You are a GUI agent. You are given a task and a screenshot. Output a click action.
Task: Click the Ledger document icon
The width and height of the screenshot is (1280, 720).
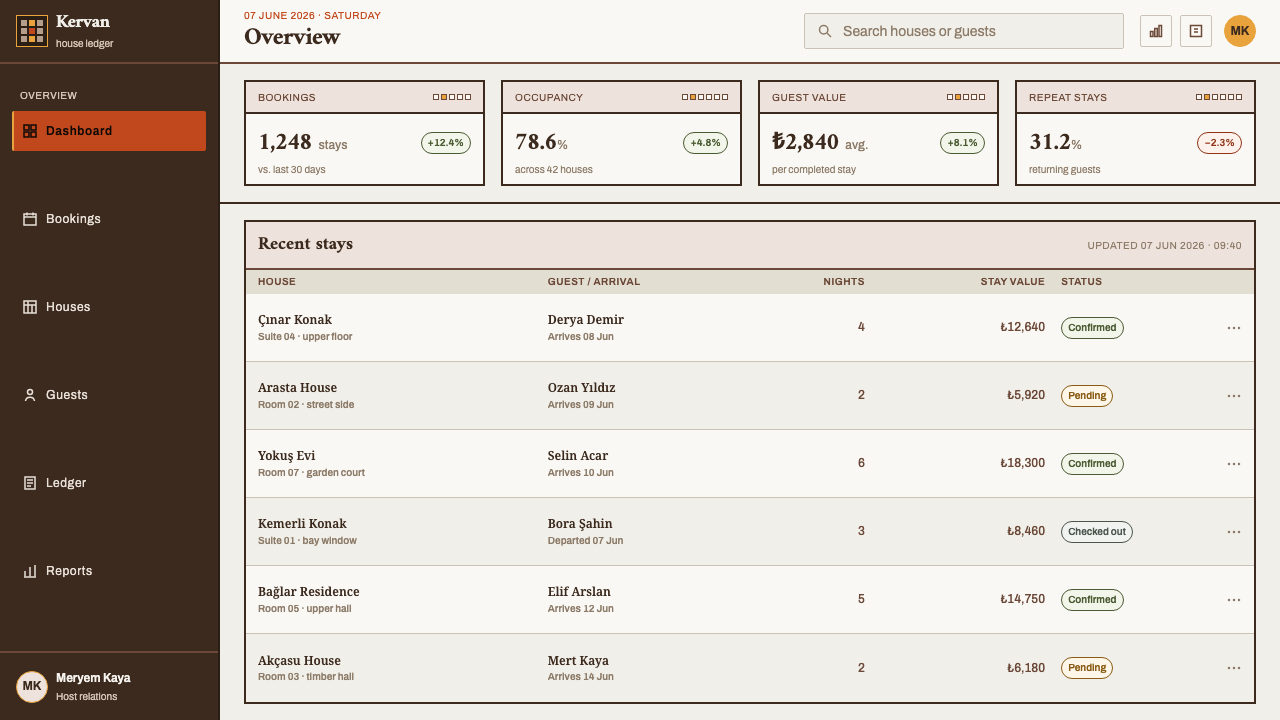click(x=30, y=483)
